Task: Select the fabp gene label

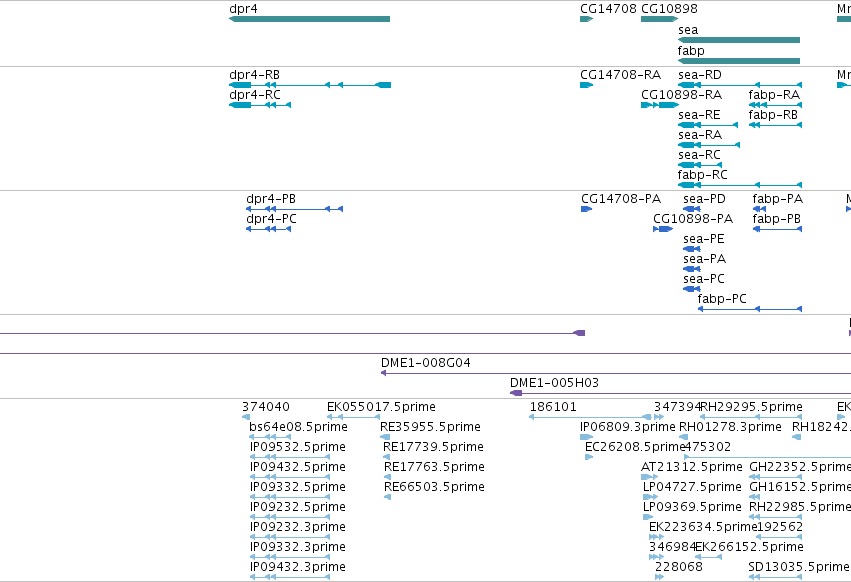Action: (x=691, y=50)
